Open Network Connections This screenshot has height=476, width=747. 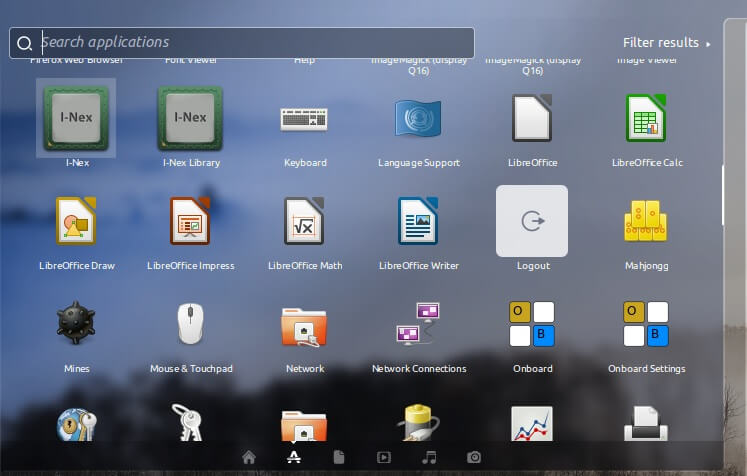click(x=418, y=324)
